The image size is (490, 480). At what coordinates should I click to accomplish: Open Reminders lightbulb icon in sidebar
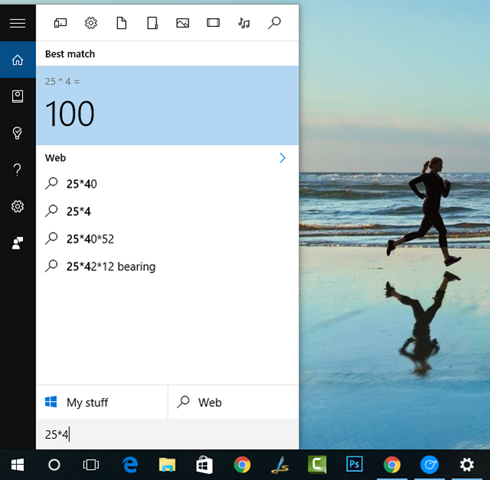pos(17,133)
